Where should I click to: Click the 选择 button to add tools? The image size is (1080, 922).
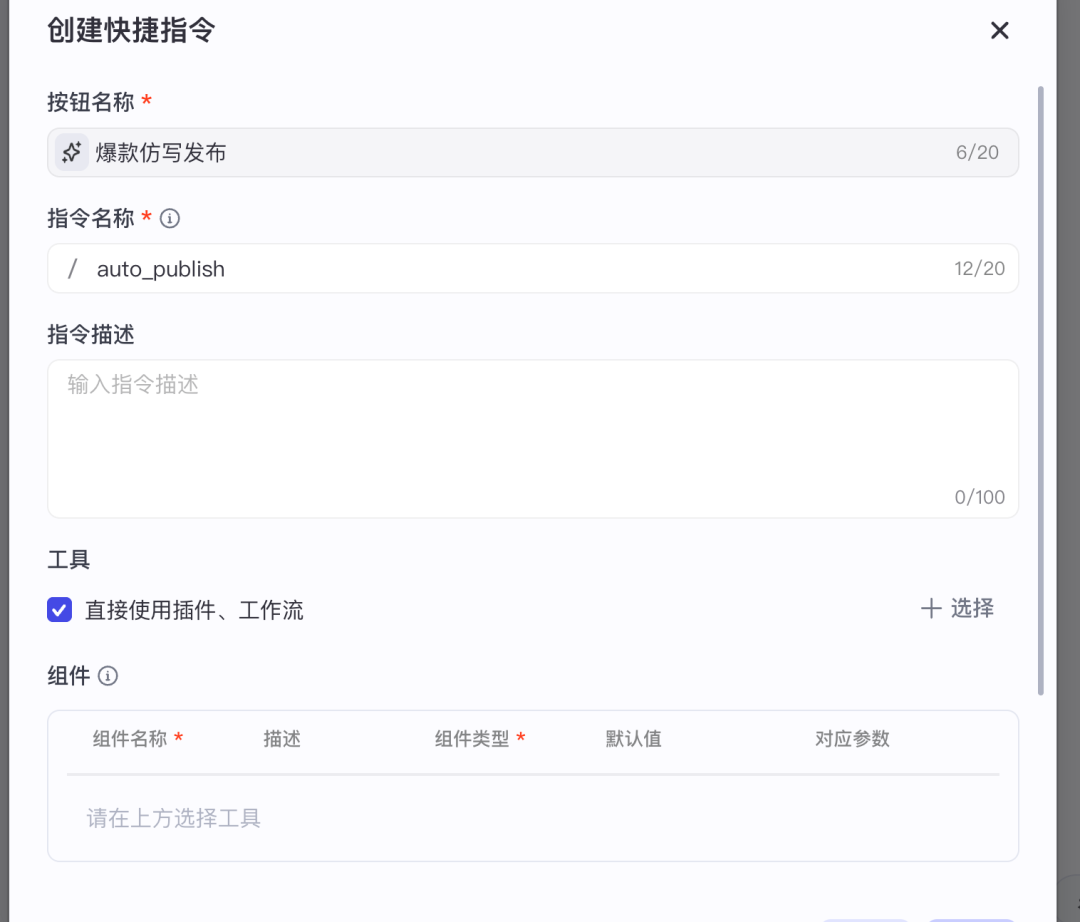957,608
